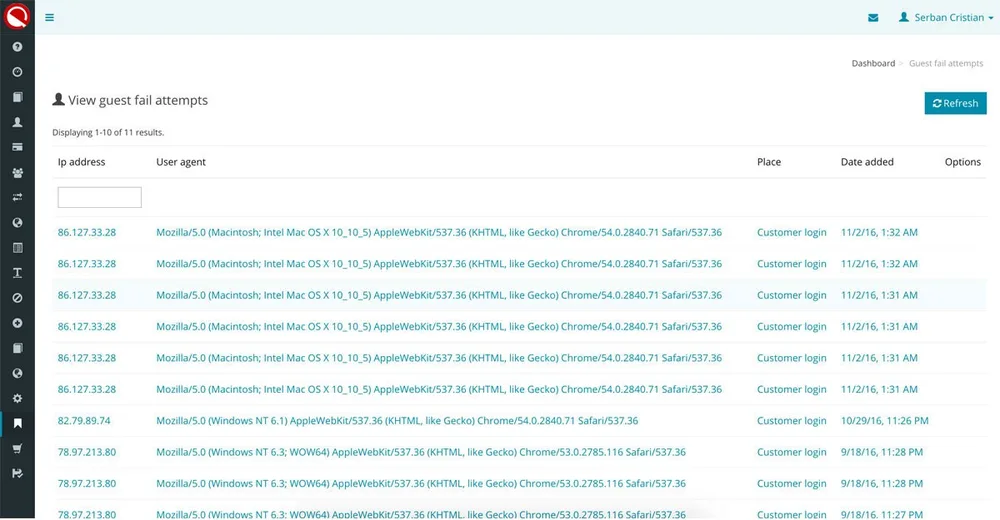Click the Windows NT 6.1 user agent text

pyautogui.click(x=397, y=421)
